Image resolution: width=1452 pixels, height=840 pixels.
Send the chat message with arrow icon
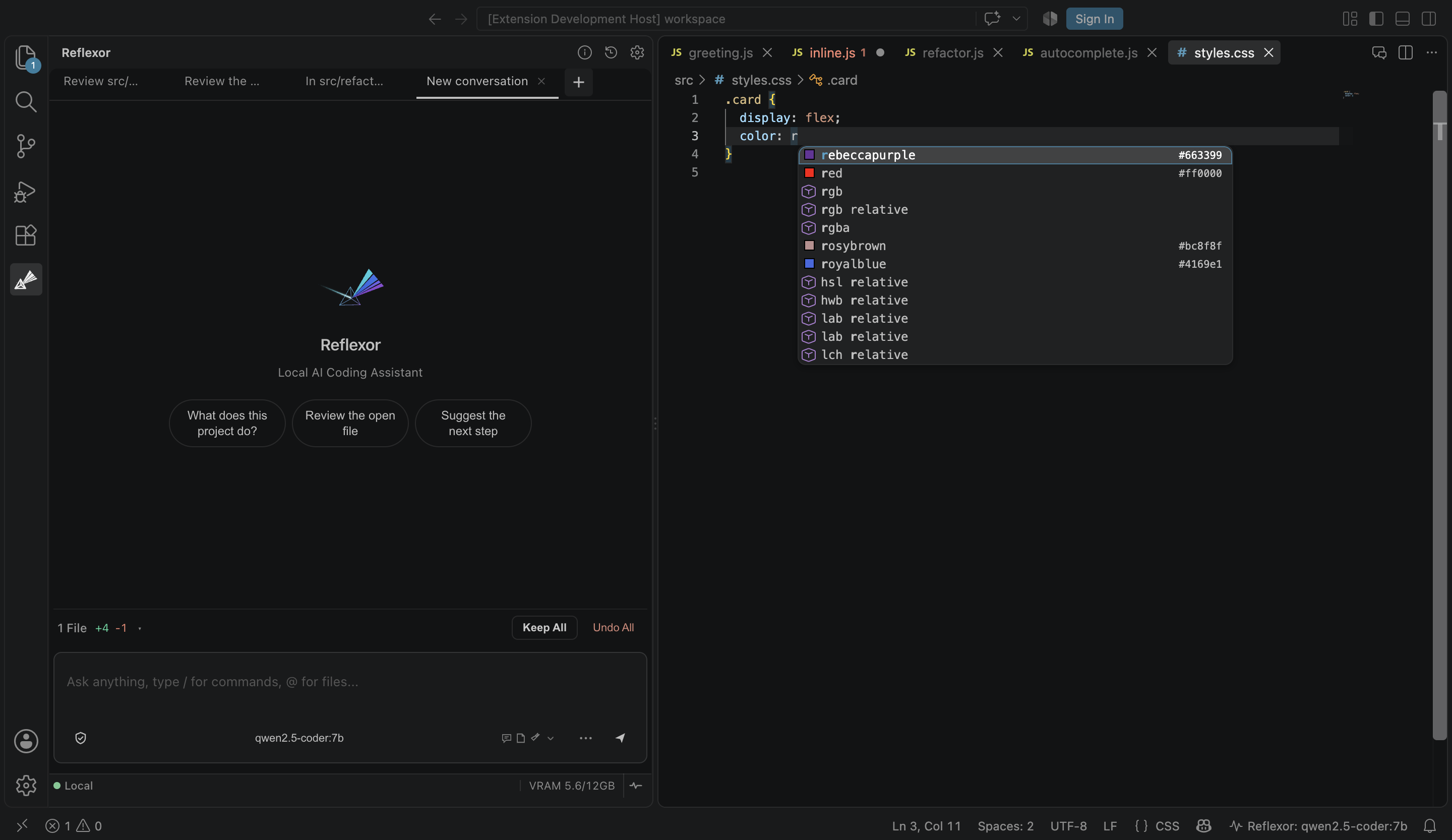620,738
